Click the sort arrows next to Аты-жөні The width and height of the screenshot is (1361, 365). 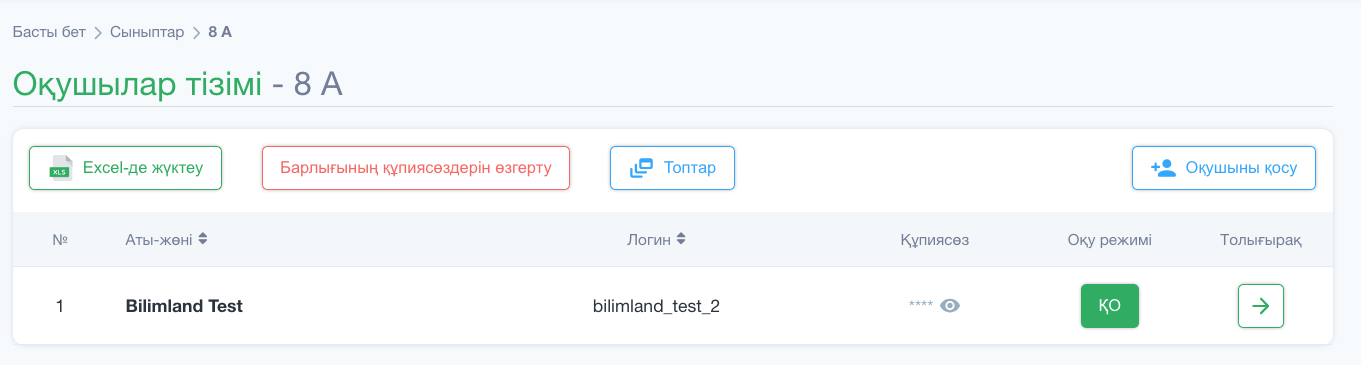(203, 239)
